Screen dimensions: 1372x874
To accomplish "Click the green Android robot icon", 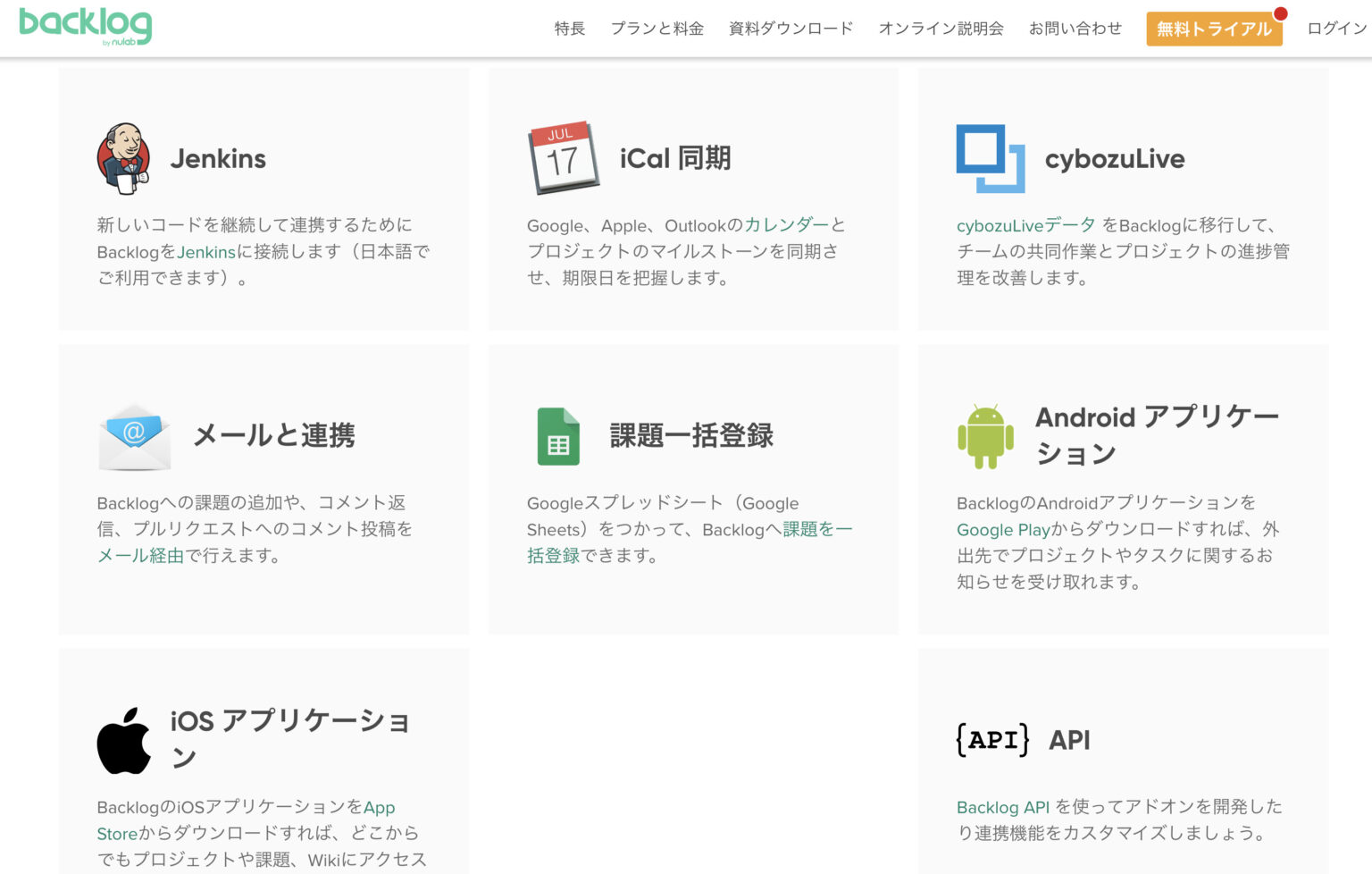I will pyautogui.click(x=986, y=436).
